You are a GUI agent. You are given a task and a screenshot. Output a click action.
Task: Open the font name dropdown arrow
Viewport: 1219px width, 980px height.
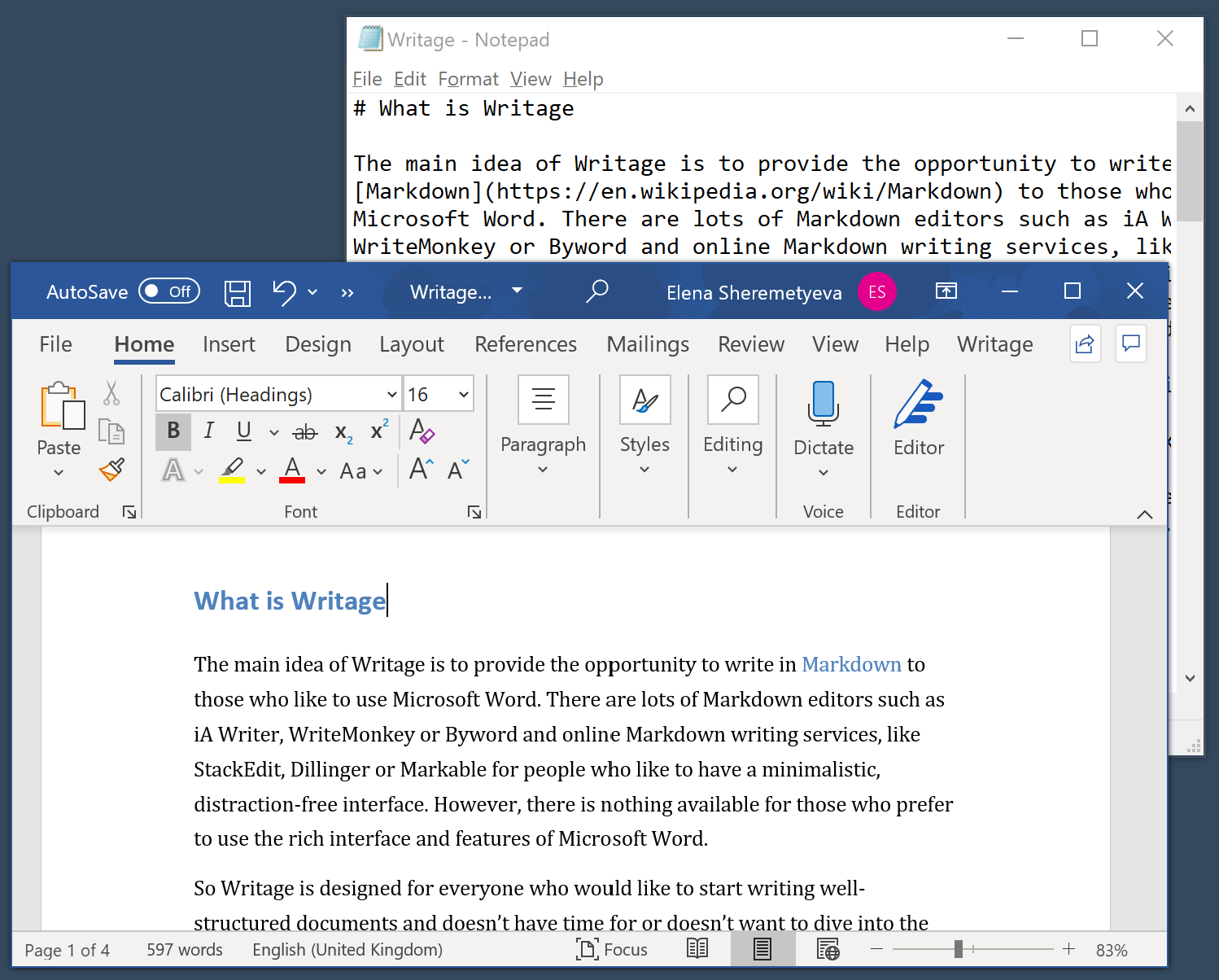[x=392, y=395]
